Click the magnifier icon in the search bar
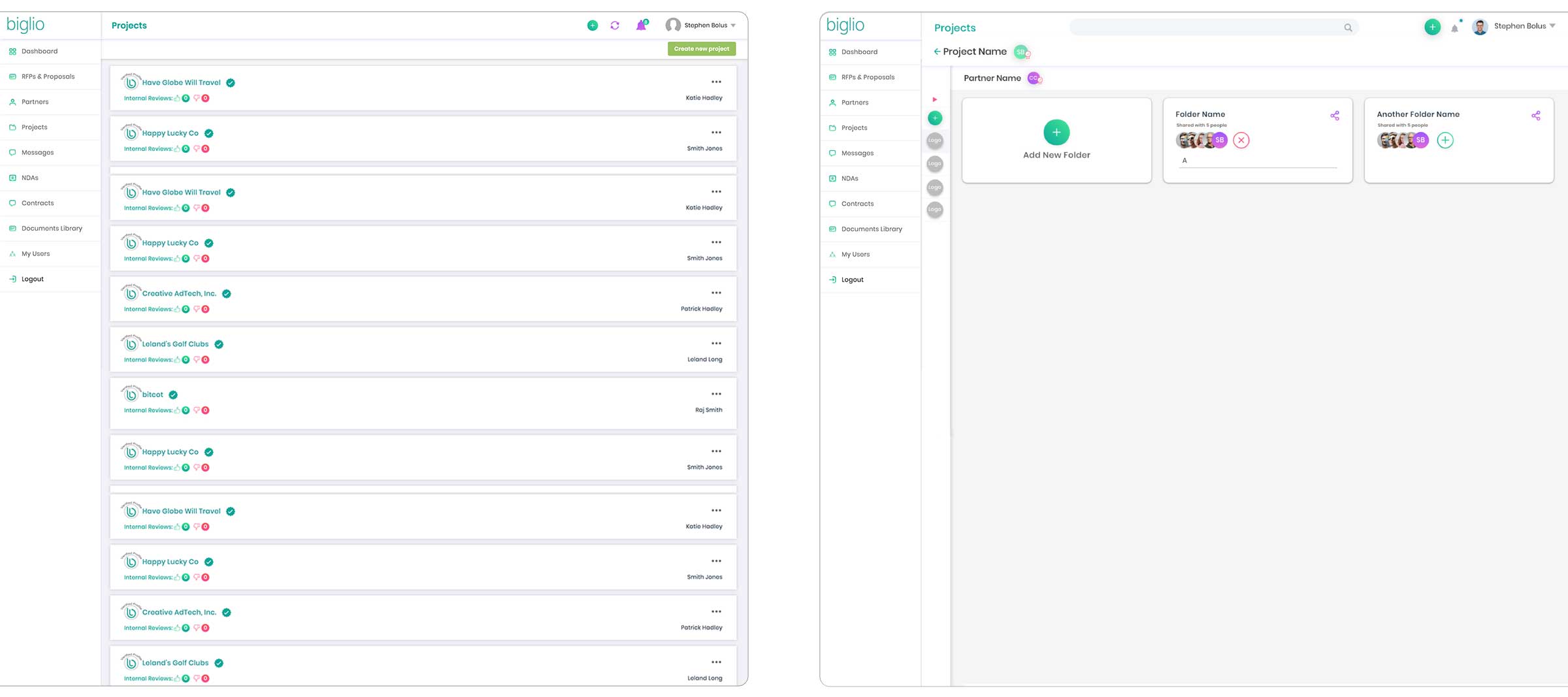The image size is (1568, 697). point(1348,27)
